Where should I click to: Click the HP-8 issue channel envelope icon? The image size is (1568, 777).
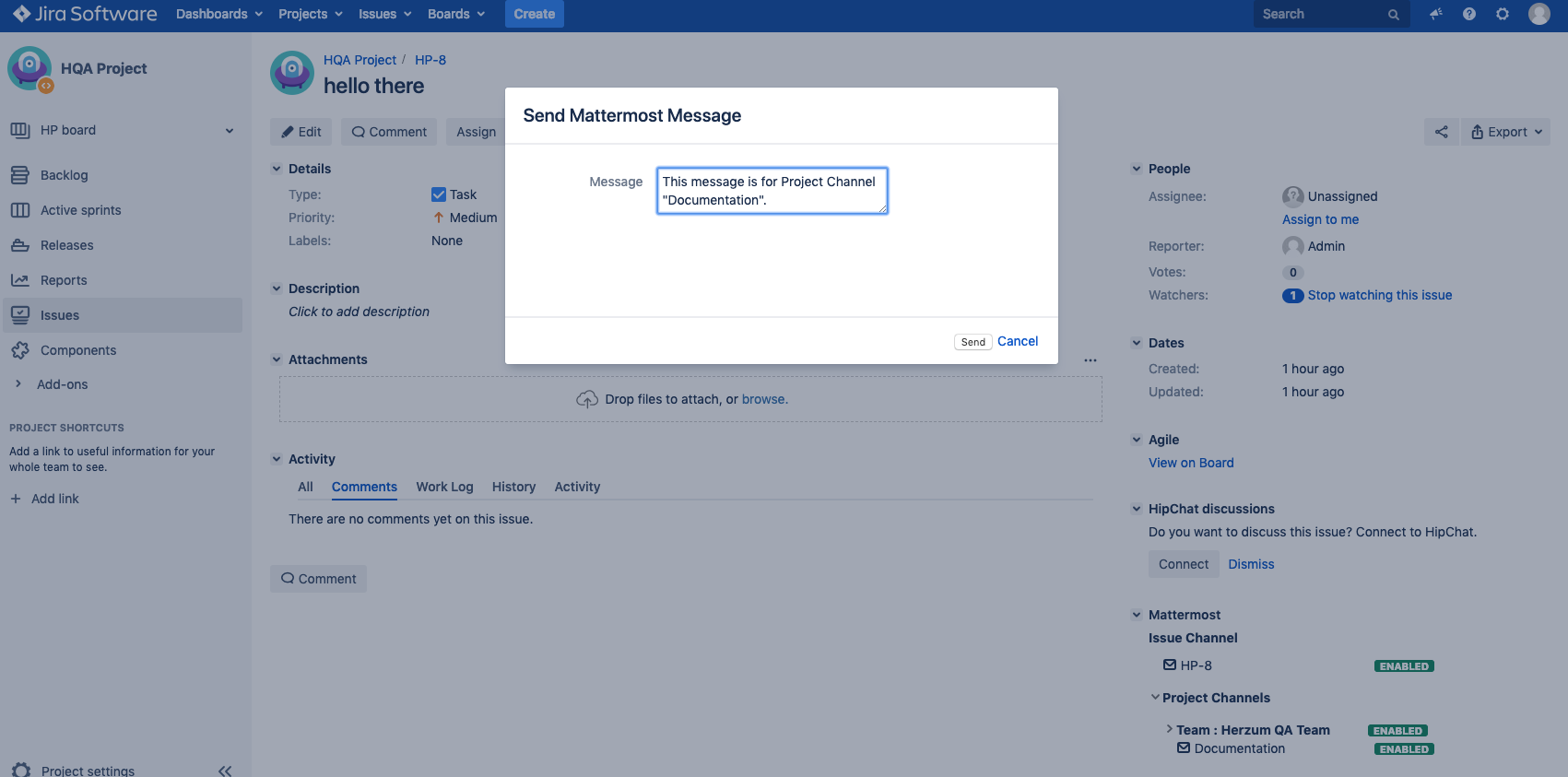(x=1170, y=665)
